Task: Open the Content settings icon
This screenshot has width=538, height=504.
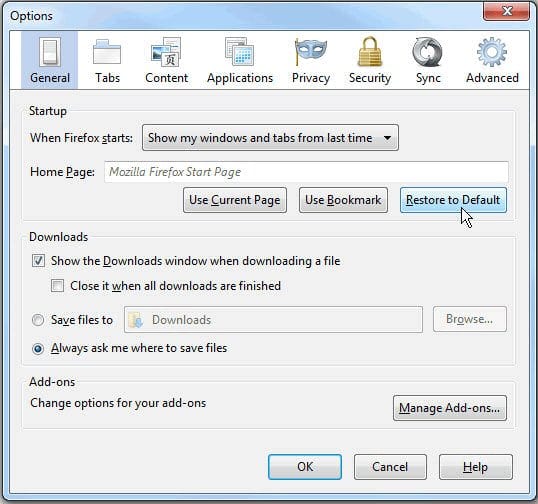Action: [x=166, y=52]
